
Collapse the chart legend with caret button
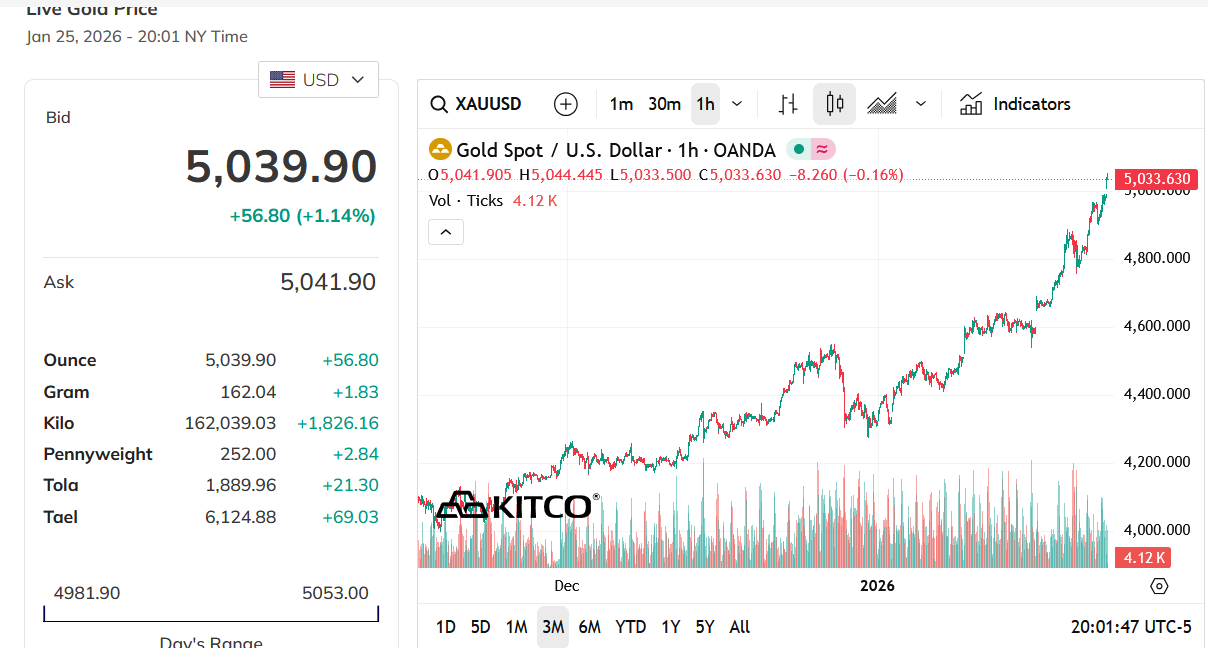(446, 232)
